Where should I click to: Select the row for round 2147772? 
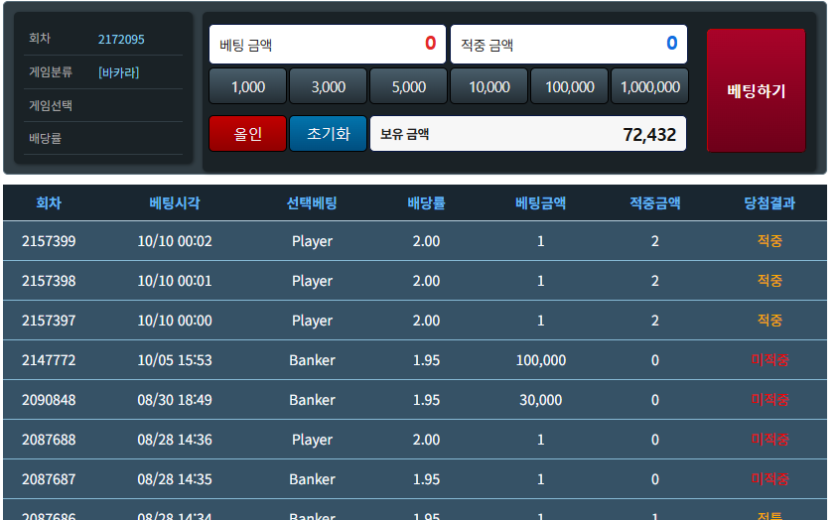click(x=415, y=360)
